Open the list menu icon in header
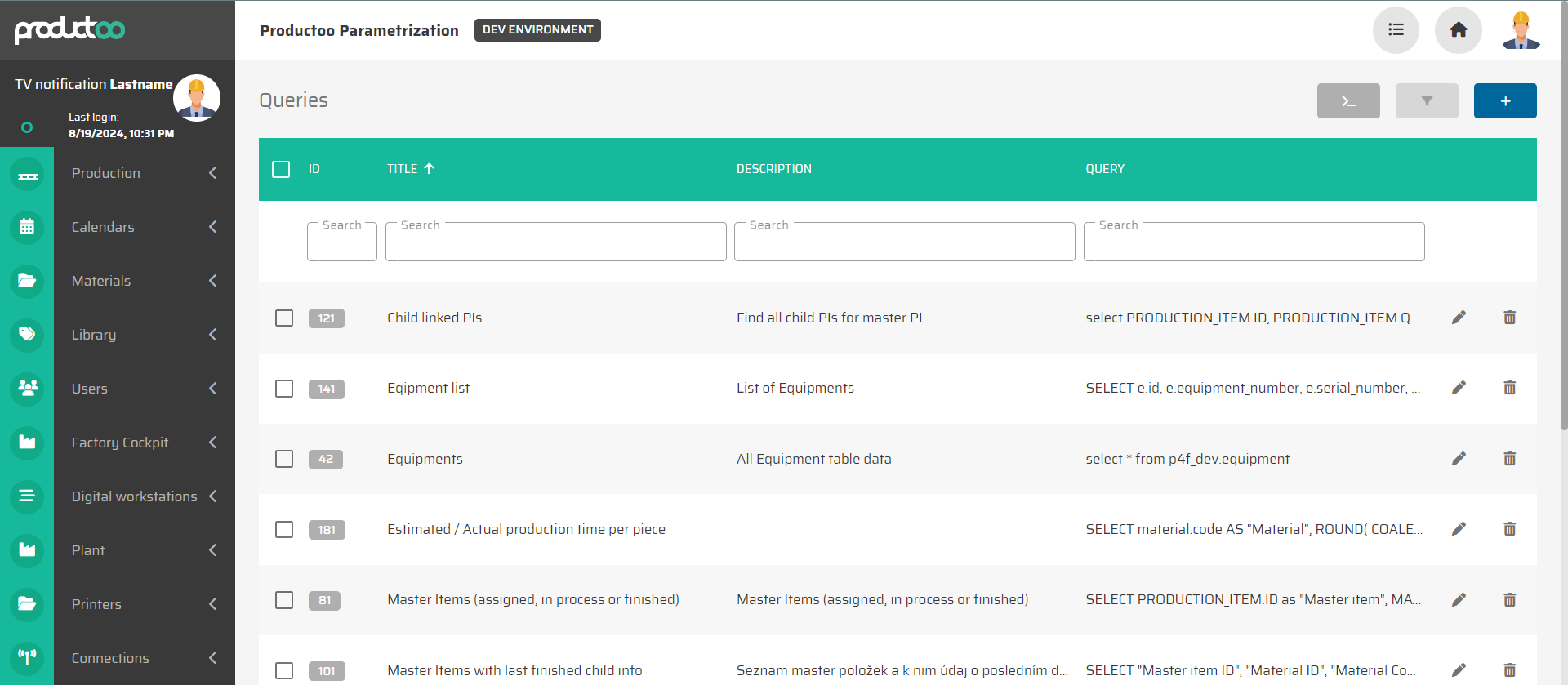The image size is (1568, 685). click(1396, 30)
